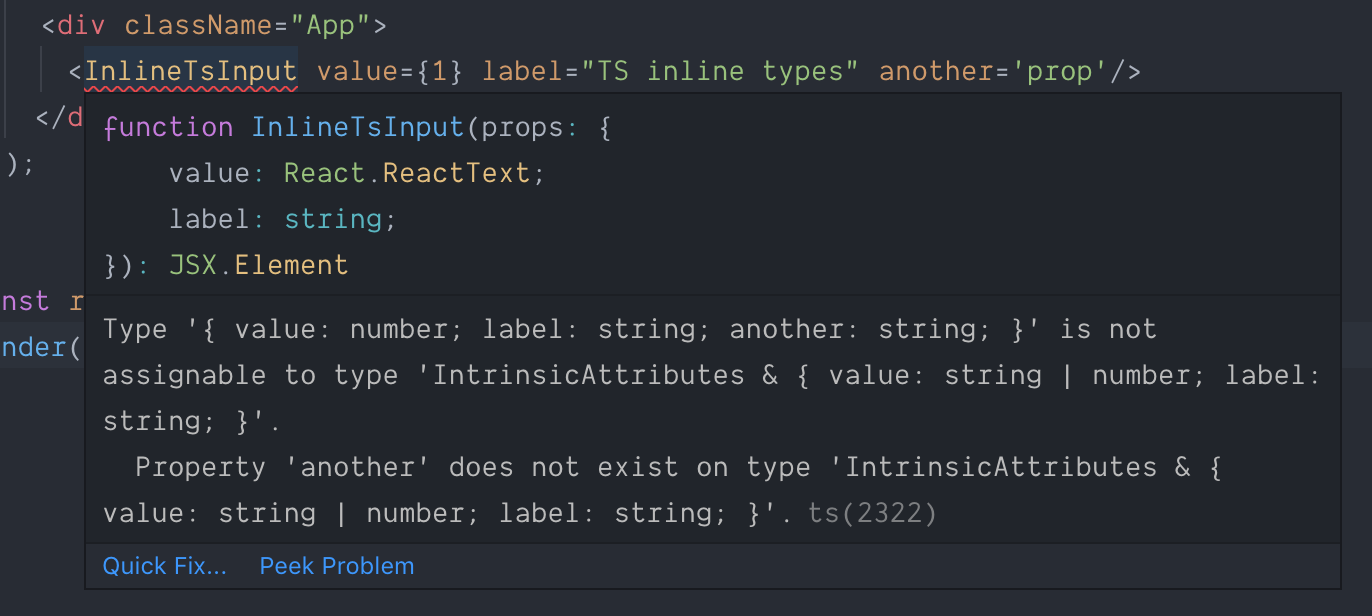
Task: Click the function InlineTsInput signature in the tooltip
Action: (x=356, y=127)
